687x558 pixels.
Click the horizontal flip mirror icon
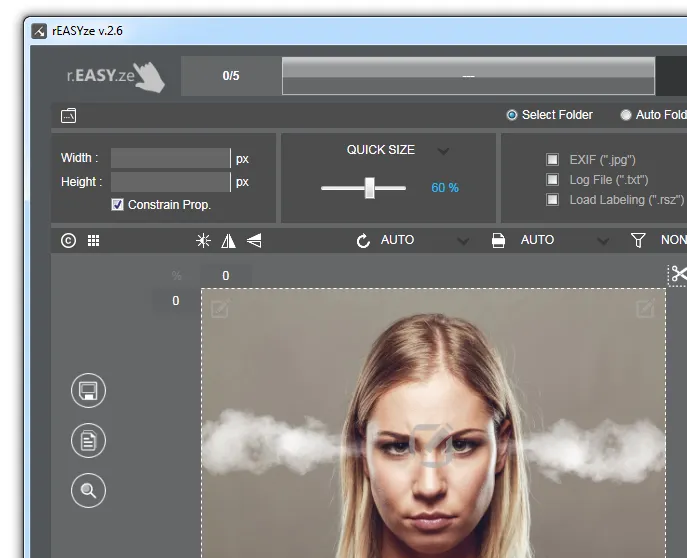[228, 240]
